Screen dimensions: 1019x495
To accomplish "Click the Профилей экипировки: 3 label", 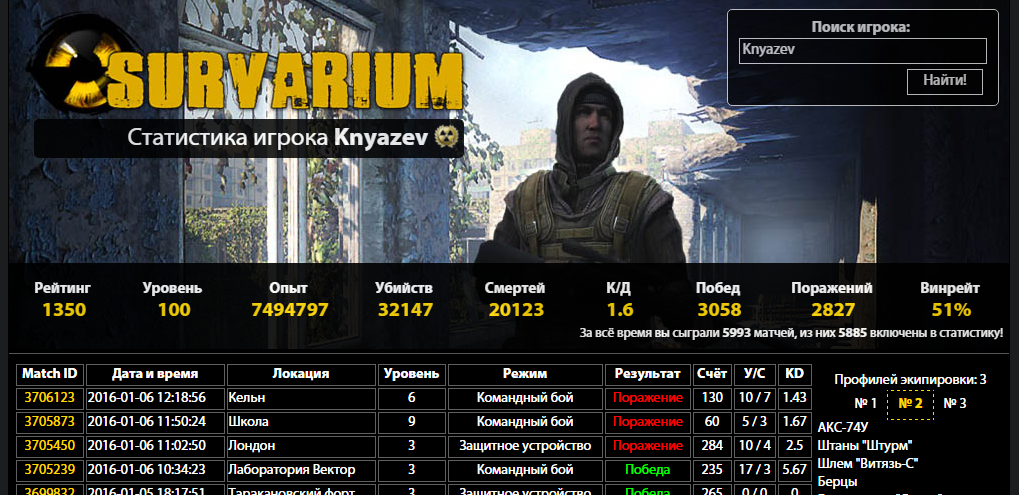I will coord(910,380).
